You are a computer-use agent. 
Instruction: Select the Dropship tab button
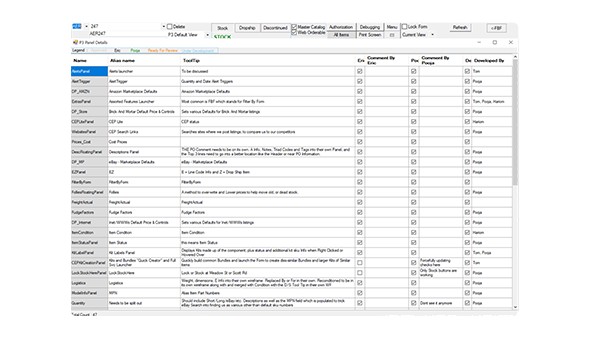247,28
